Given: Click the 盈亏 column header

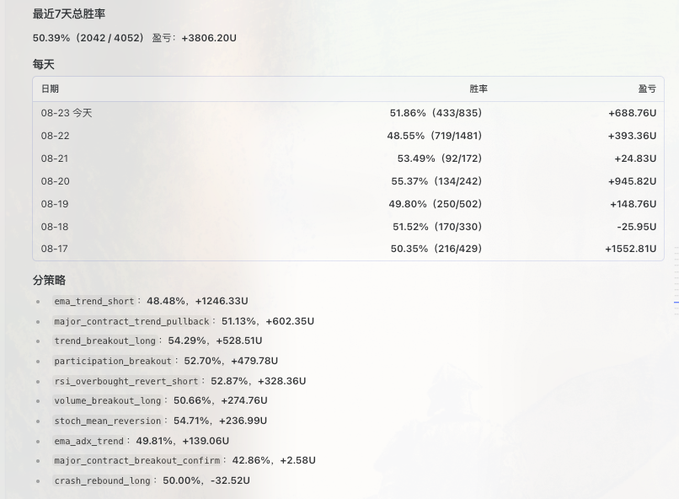Looking at the screenshot, I should (x=647, y=89).
